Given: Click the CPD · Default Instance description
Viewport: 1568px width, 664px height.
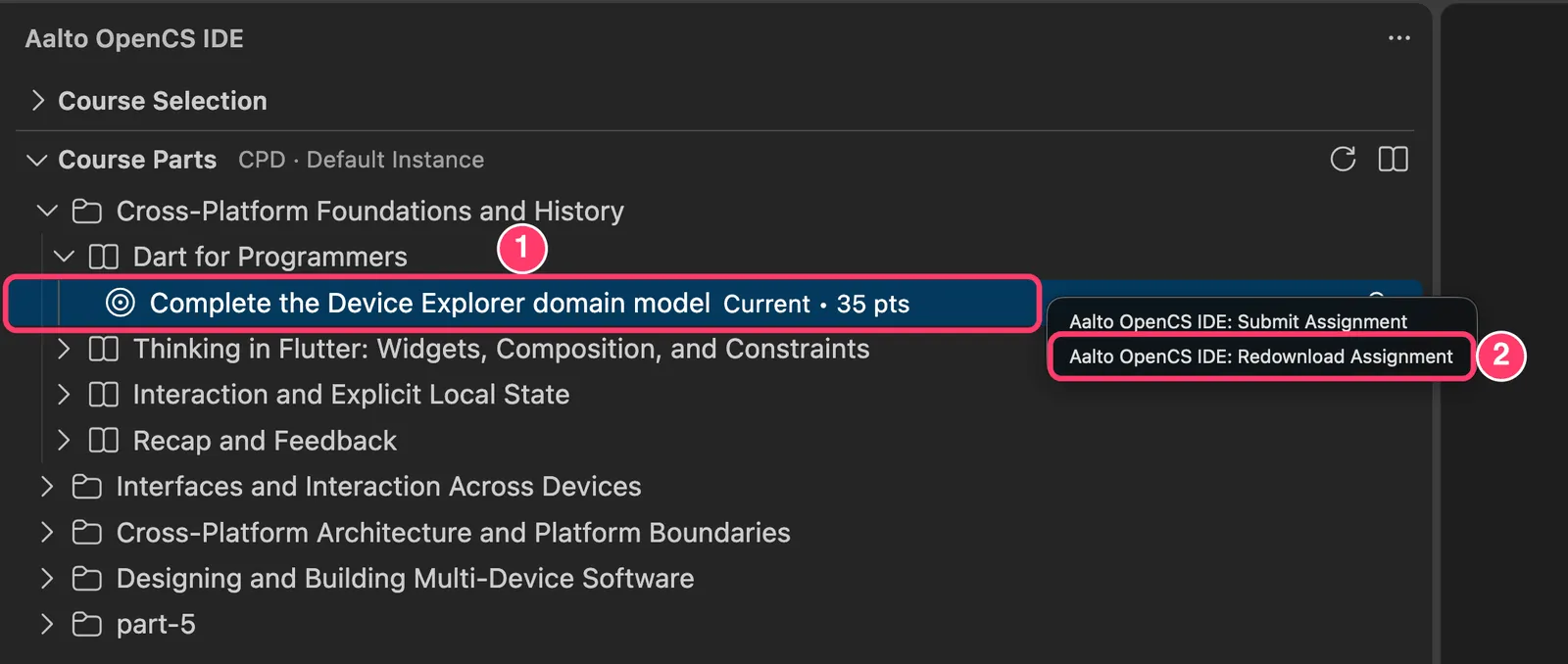Looking at the screenshot, I should tap(361, 160).
